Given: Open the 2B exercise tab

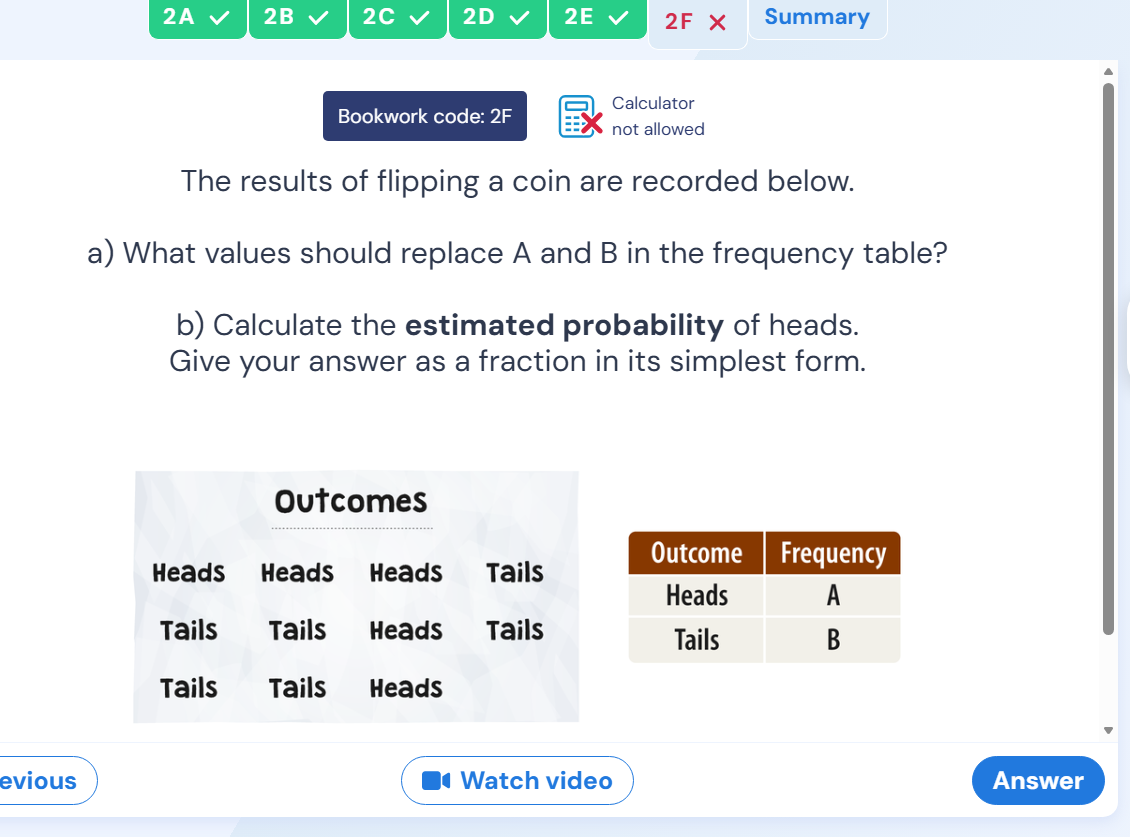Looking at the screenshot, I should click(297, 16).
